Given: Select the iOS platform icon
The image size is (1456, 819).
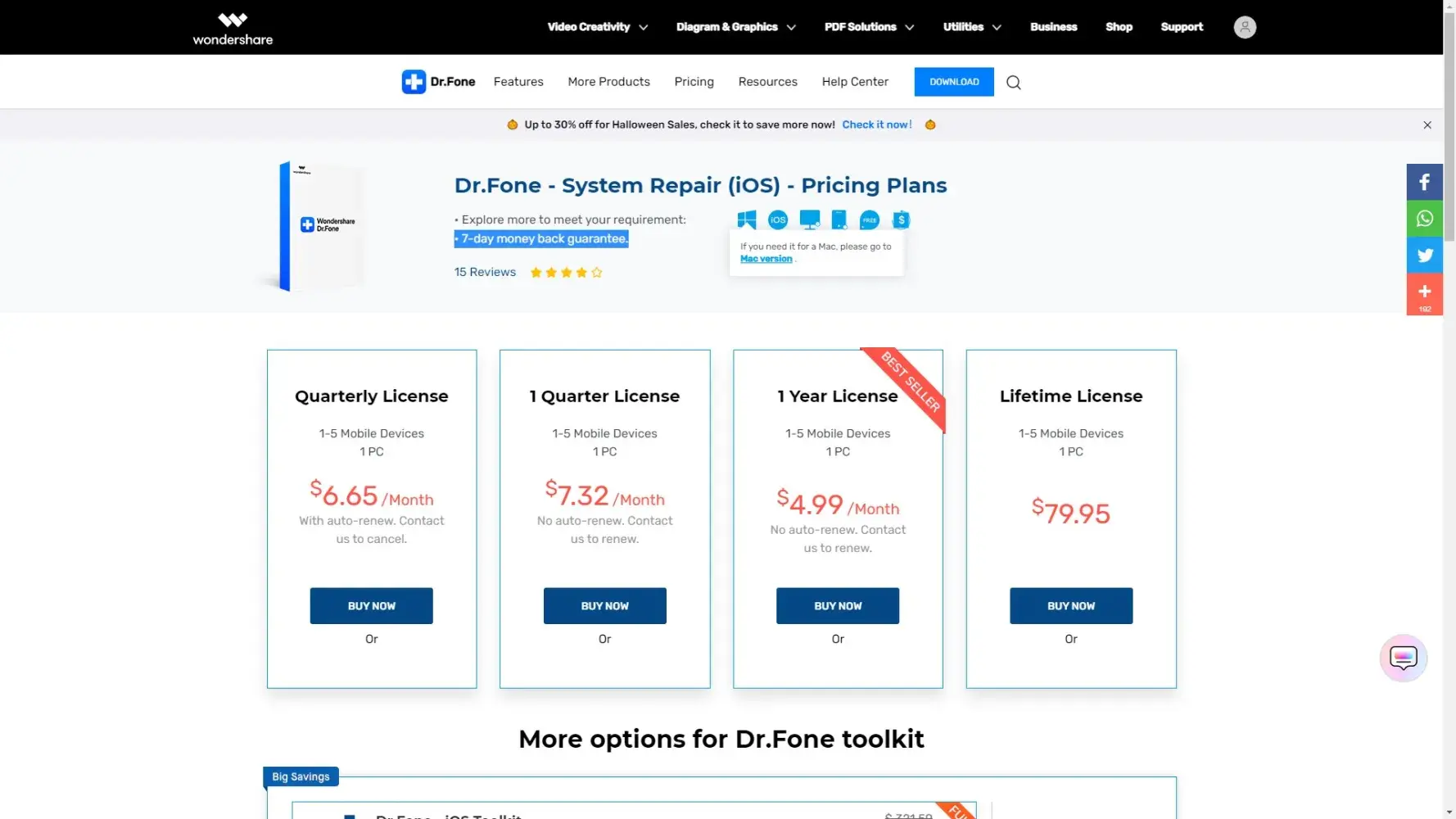Looking at the screenshot, I should pyautogui.click(x=778, y=219).
